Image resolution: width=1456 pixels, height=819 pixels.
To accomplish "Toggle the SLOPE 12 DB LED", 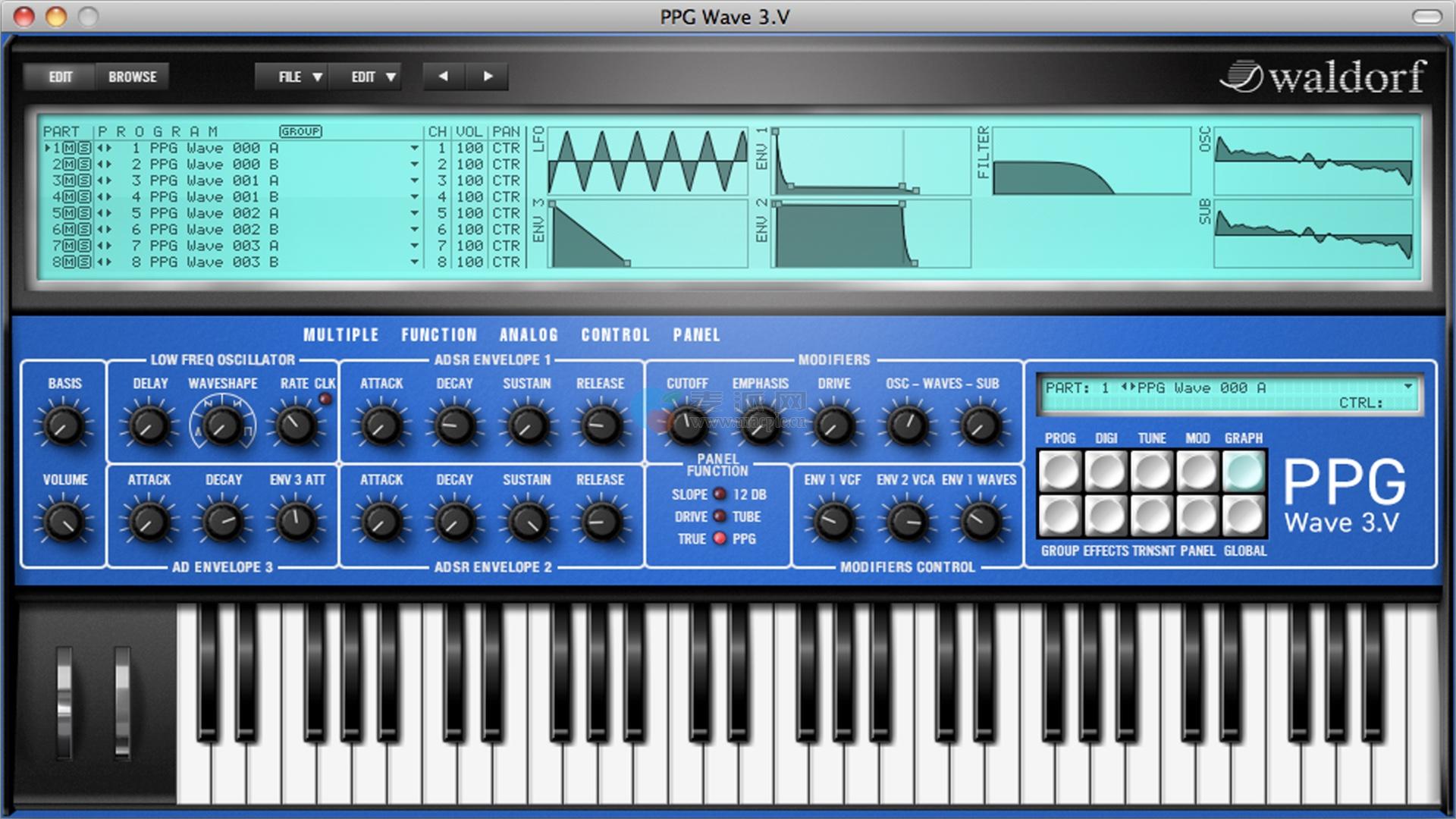I will (x=720, y=494).
